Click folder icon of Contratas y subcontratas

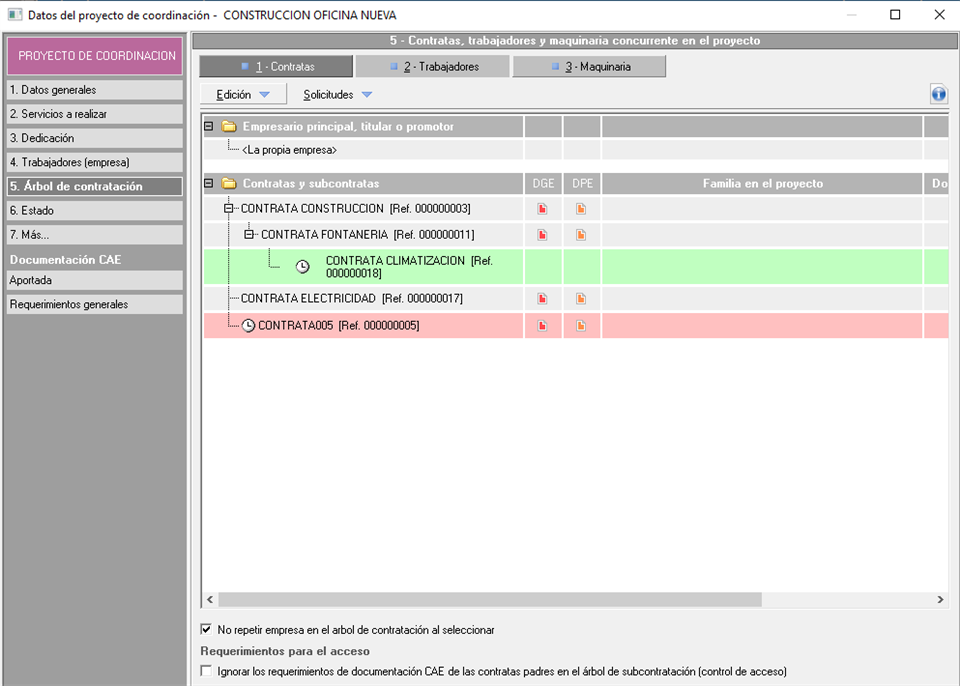[229, 184]
